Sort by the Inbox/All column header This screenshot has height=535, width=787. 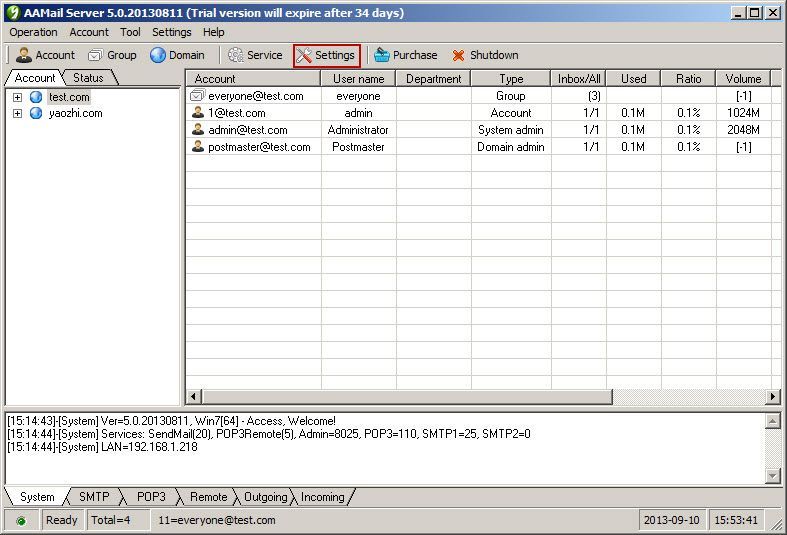click(x=579, y=79)
